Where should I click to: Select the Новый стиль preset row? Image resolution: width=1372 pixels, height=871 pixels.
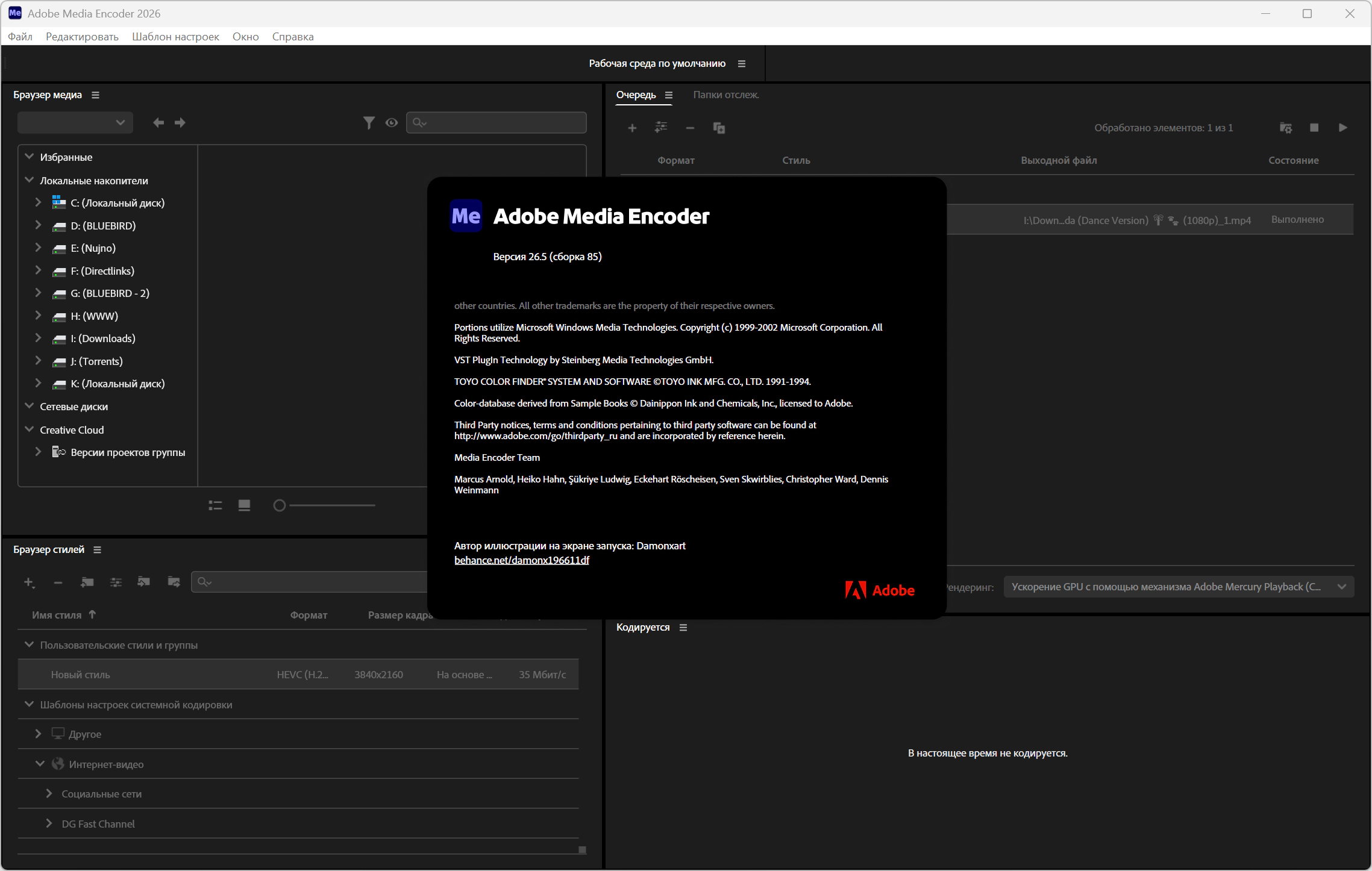298,675
